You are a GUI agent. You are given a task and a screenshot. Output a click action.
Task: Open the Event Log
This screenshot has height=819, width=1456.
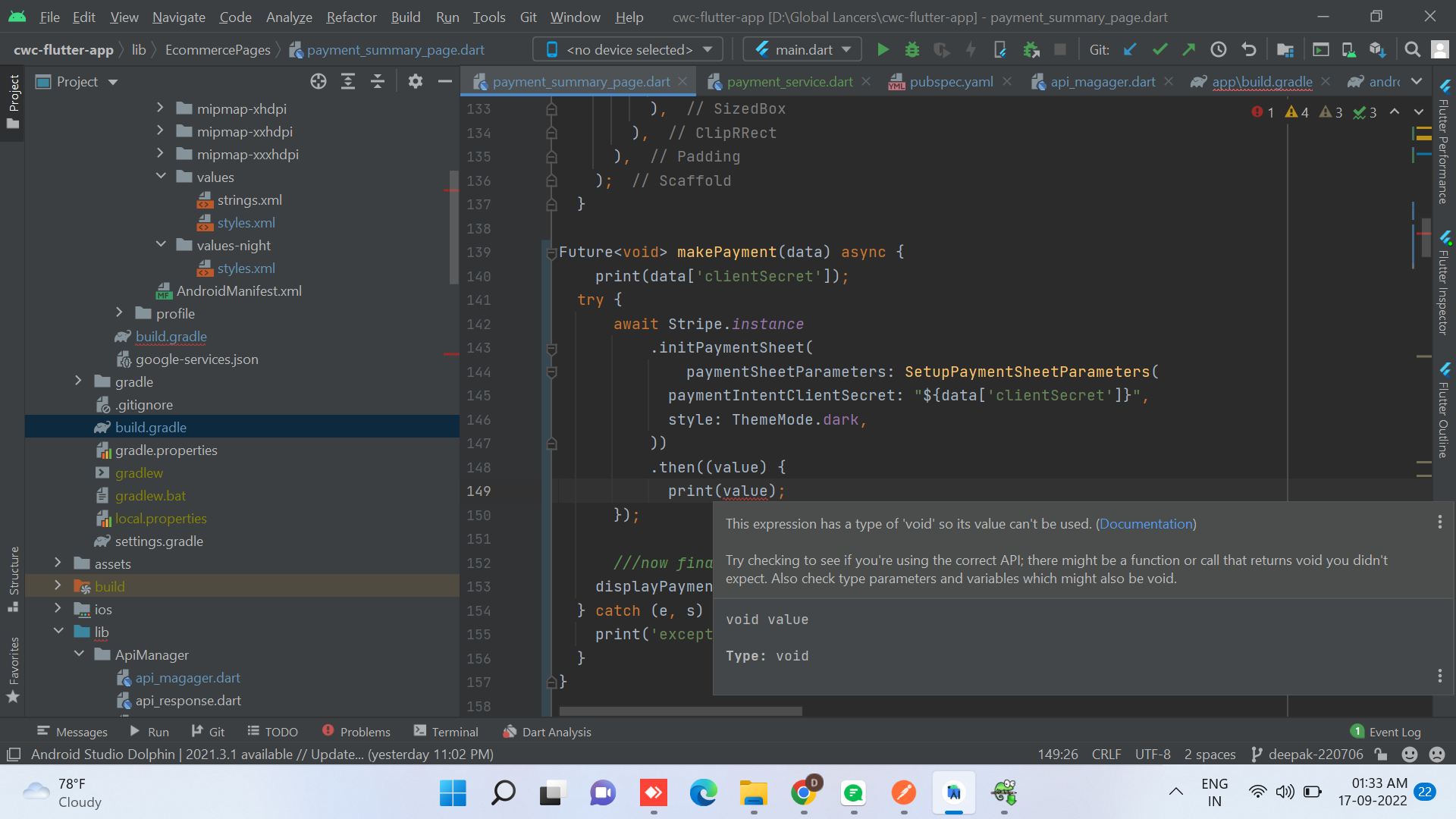(1386, 732)
